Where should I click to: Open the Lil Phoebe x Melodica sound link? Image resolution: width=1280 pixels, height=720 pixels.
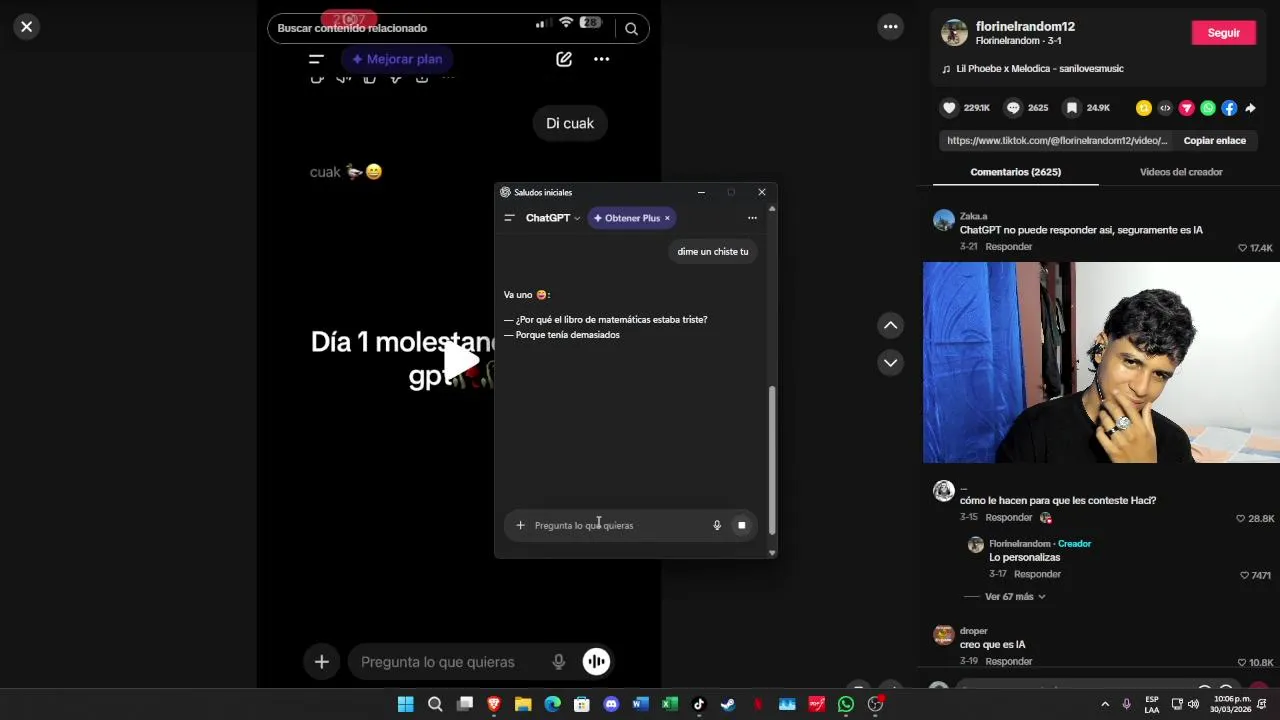pyautogui.click(x=1040, y=69)
